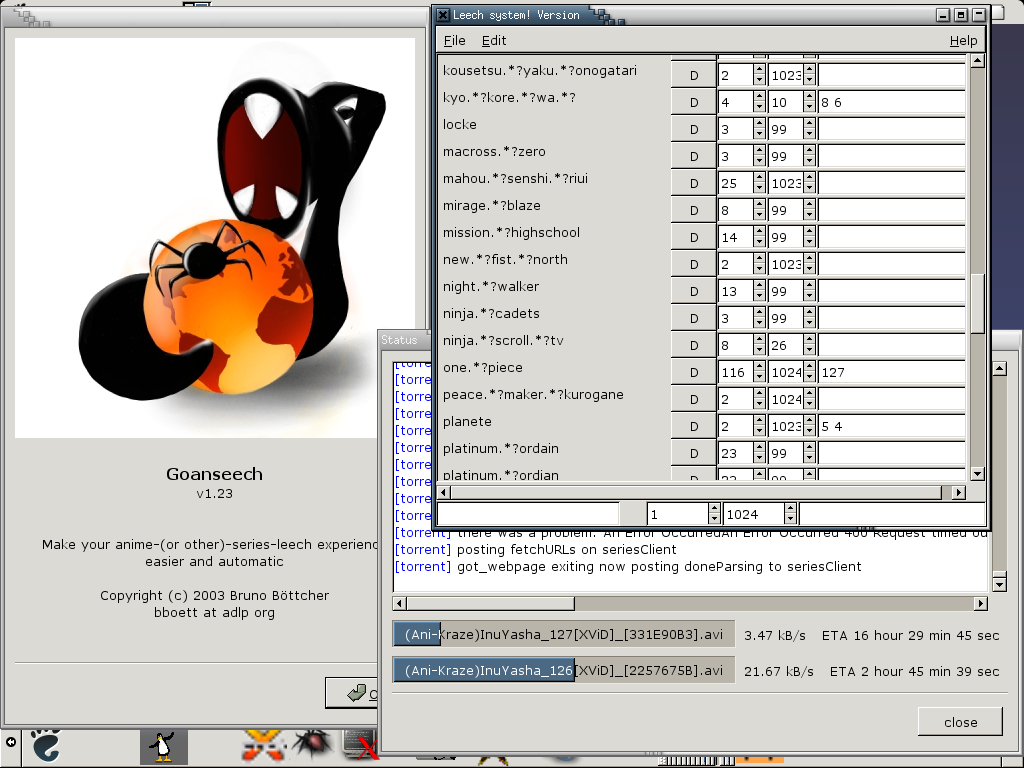Open the File menu
The width and height of the screenshot is (1024, 768).
pos(454,40)
